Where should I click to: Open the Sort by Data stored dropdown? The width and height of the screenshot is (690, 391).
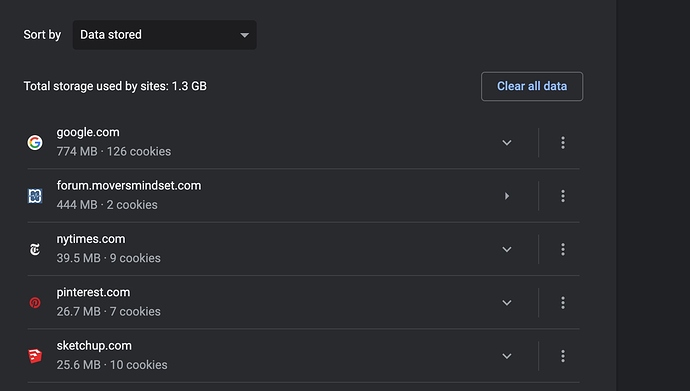tap(165, 35)
